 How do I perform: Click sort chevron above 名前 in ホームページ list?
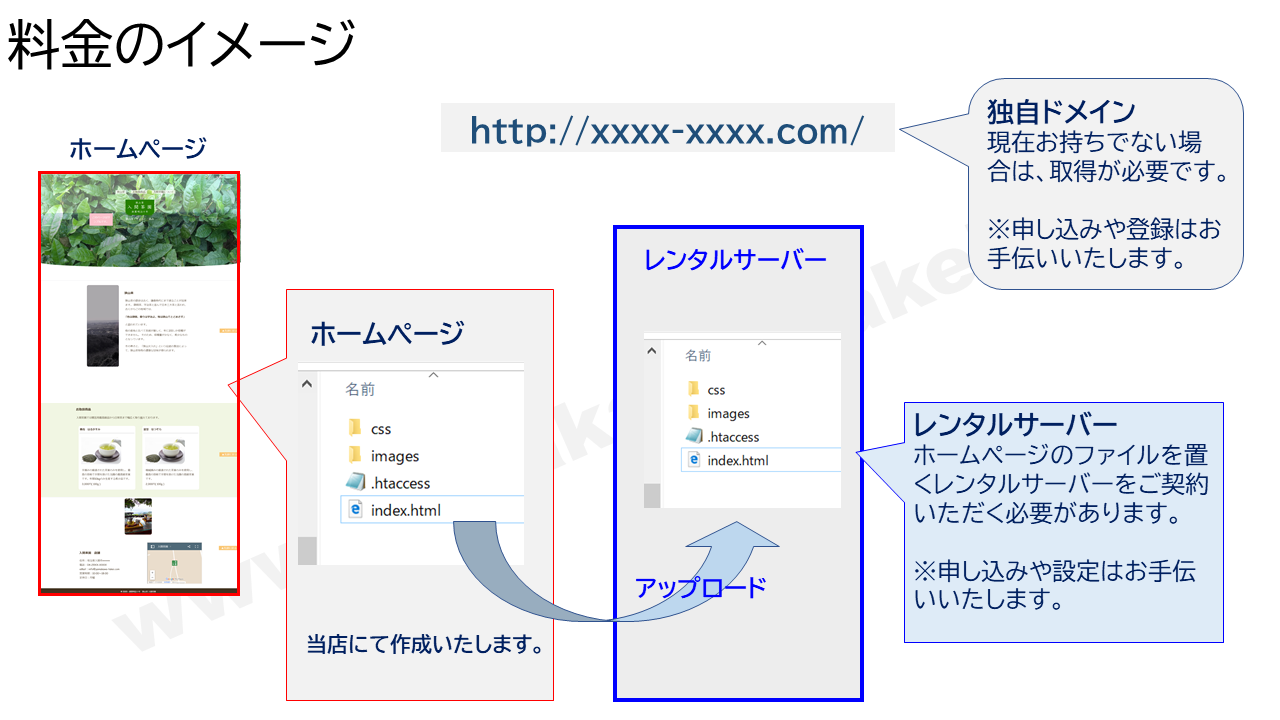pyautogui.click(x=433, y=375)
